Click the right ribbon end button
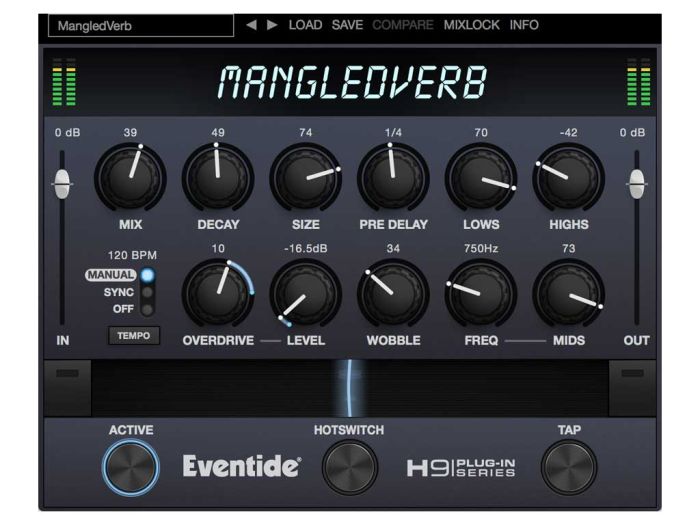This screenshot has height=525, width=700. (x=632, y=388)
